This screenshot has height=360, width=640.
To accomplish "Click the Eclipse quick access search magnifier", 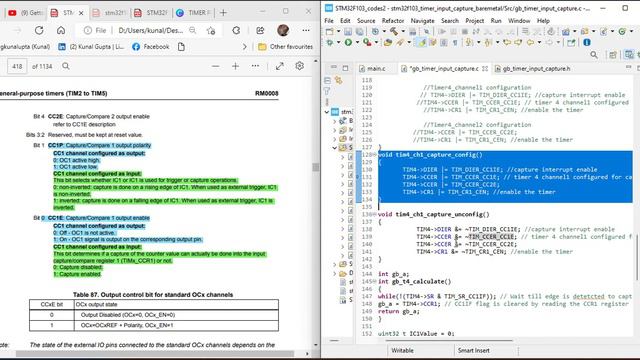I will pyautogui.click(x=594, y=55).
